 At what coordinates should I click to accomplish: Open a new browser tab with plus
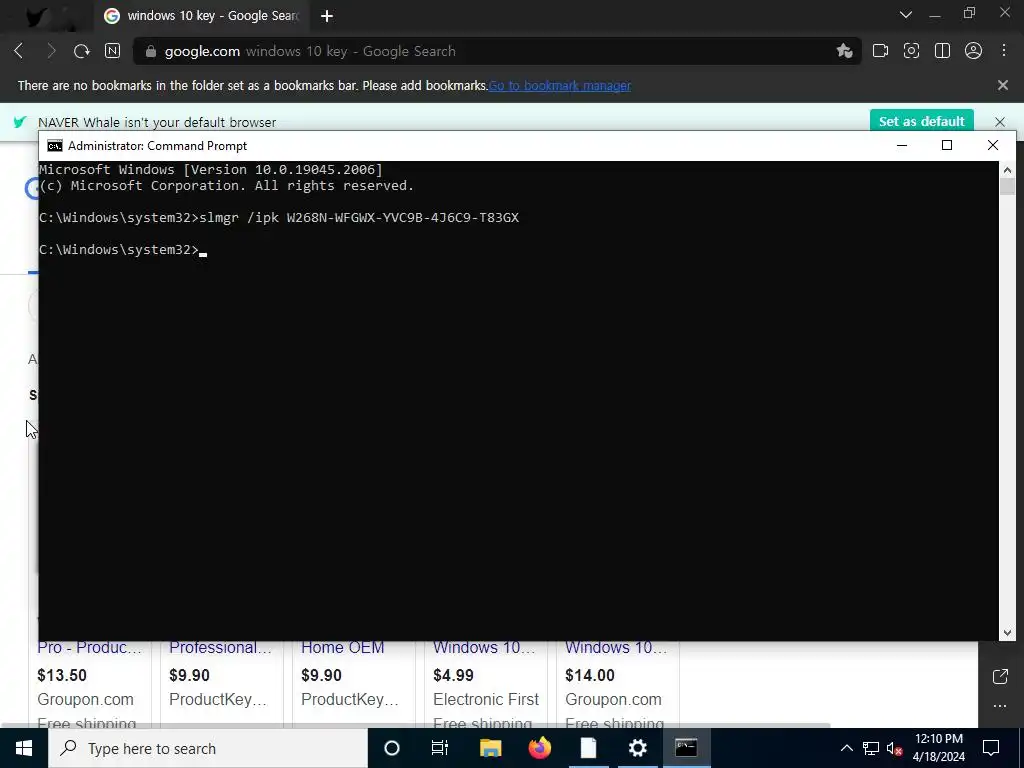327,16
